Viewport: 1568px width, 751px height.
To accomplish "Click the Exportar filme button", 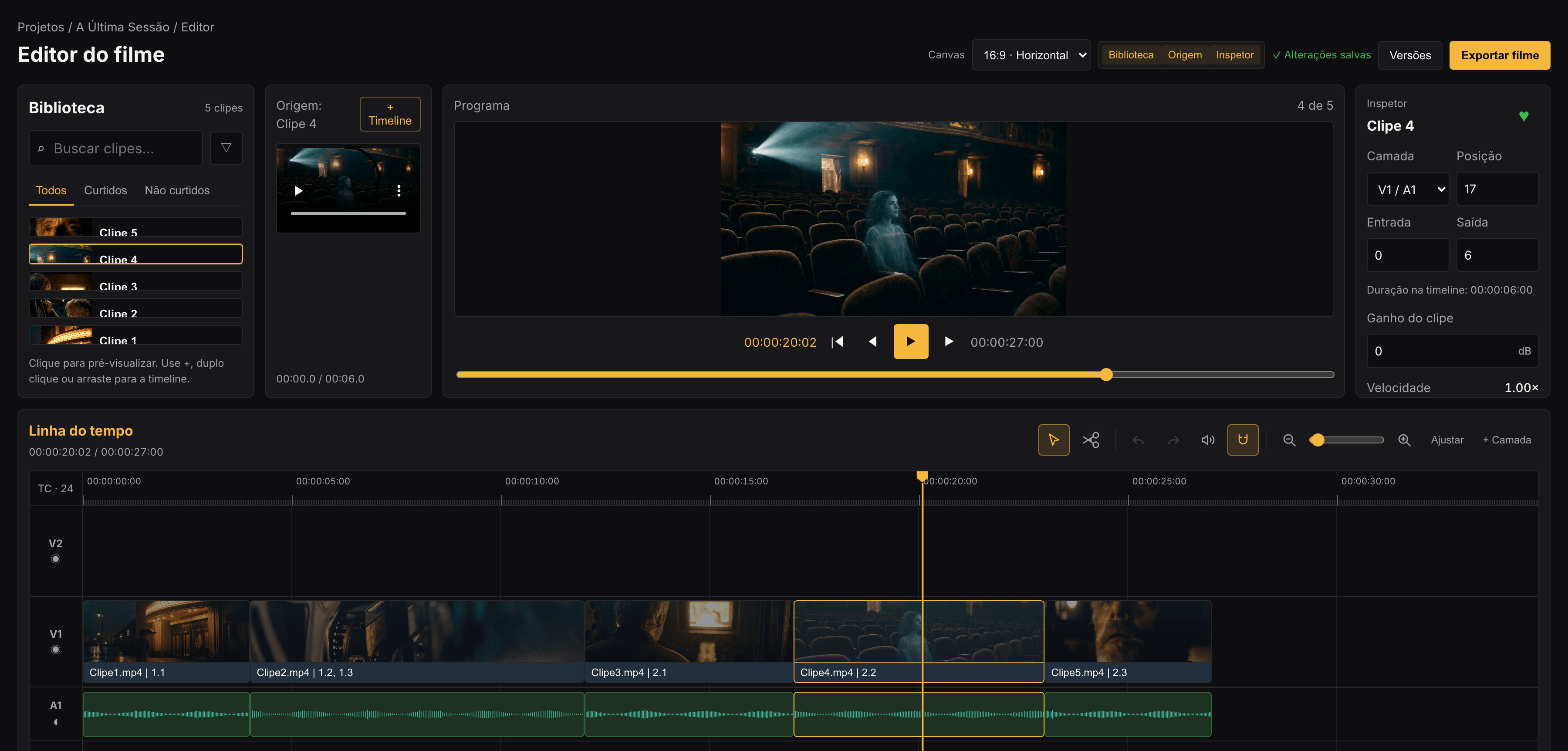I will point(1499,55).
